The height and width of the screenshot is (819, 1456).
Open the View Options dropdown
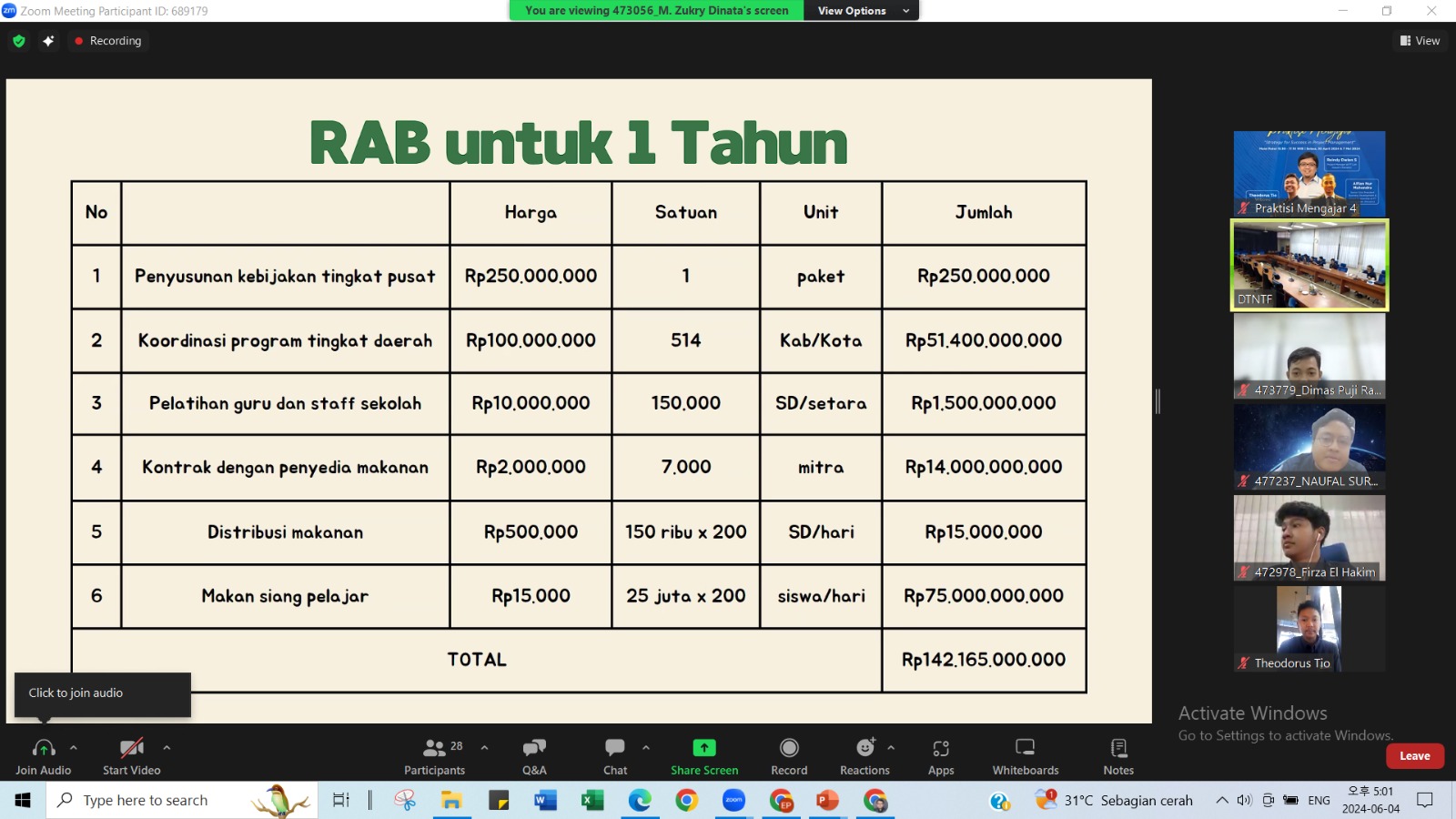point(861,11)
